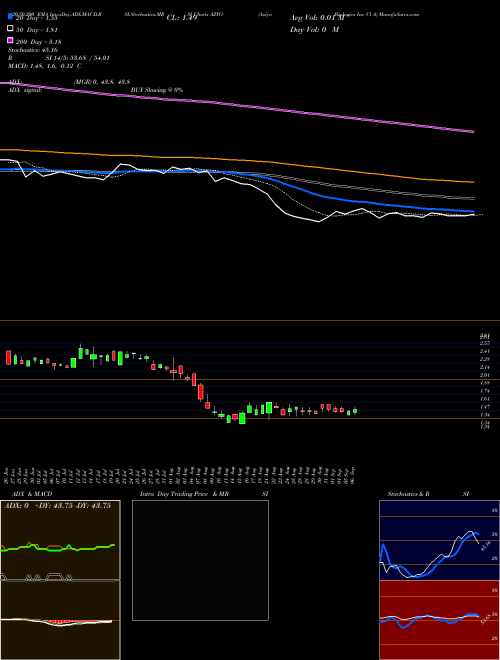The height and width of the screenshot is (660, 500).
Task: Click the MACD histogram panel with red bars
Action: 60,620
